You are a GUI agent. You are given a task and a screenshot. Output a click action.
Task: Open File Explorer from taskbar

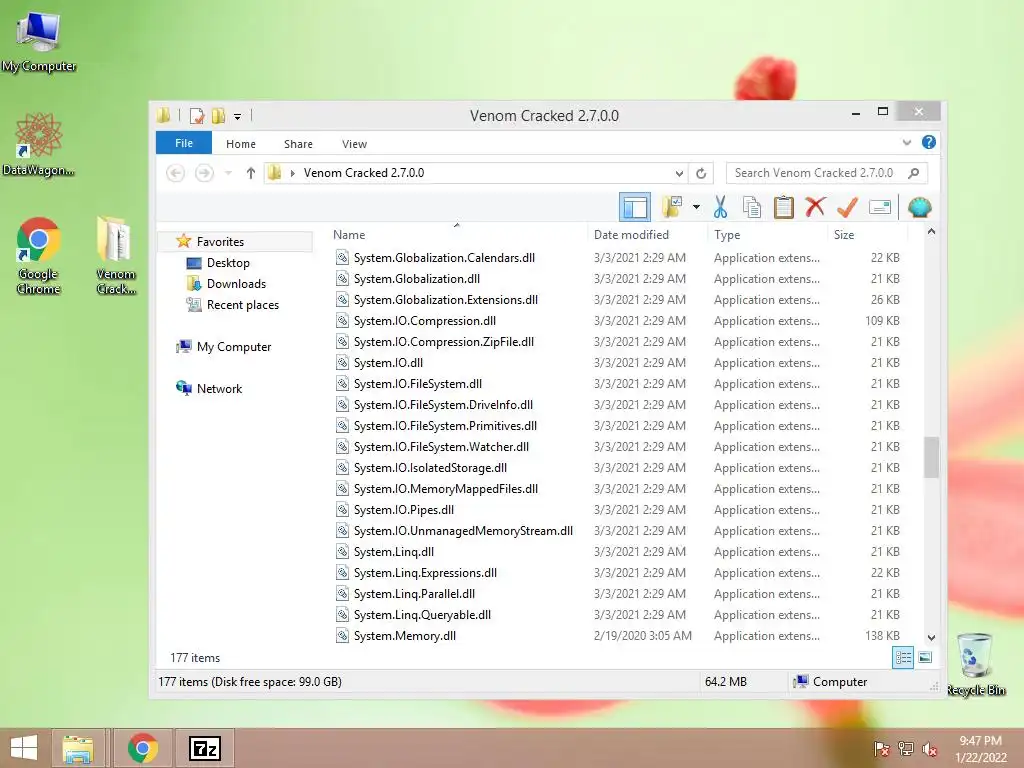78,748
